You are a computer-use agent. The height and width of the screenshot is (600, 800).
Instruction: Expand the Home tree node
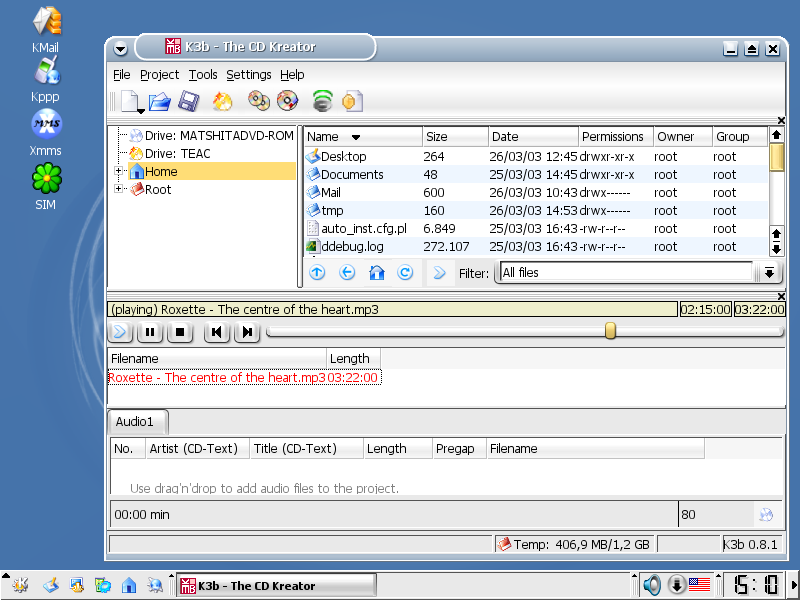pyautogui.click(x=118, y=171)
